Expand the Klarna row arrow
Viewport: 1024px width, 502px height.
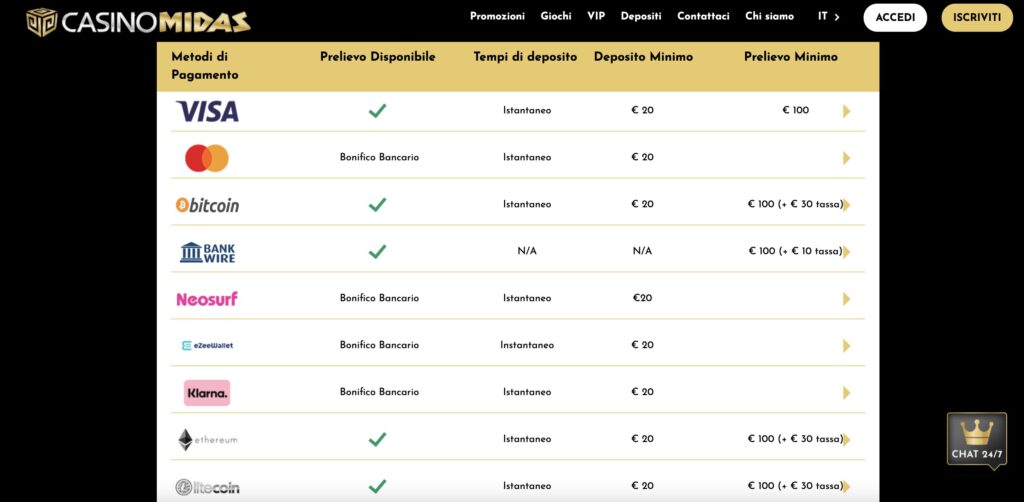tap(846, 393)
